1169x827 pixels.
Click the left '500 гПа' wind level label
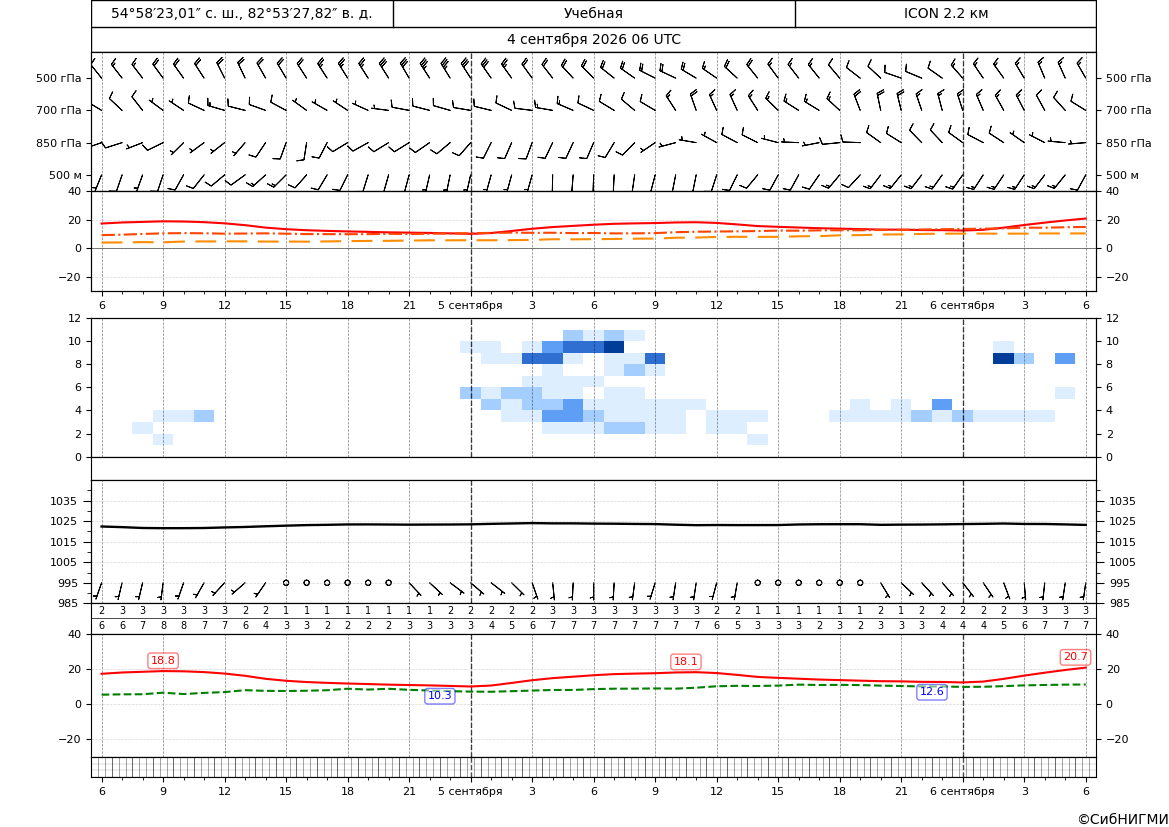click(x=59, y=78)
